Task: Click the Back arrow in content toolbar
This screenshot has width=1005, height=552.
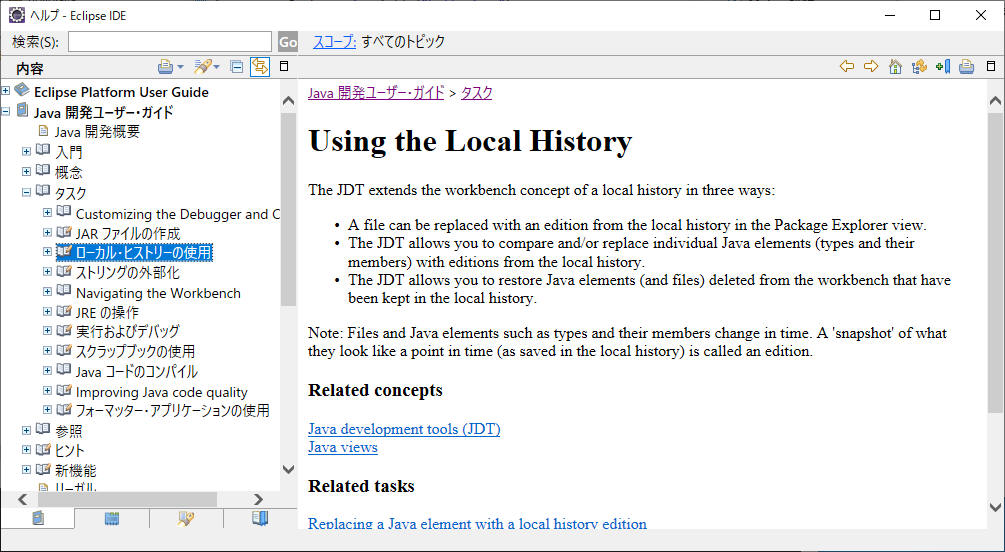Action: (847, 67)
